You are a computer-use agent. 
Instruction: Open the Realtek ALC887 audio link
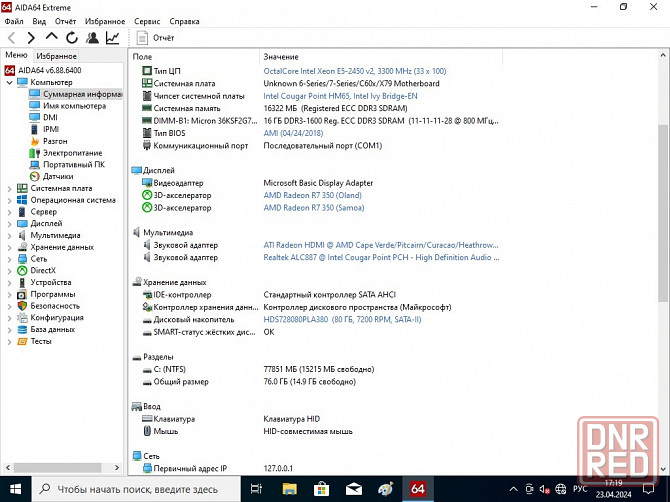pos(381,258)
